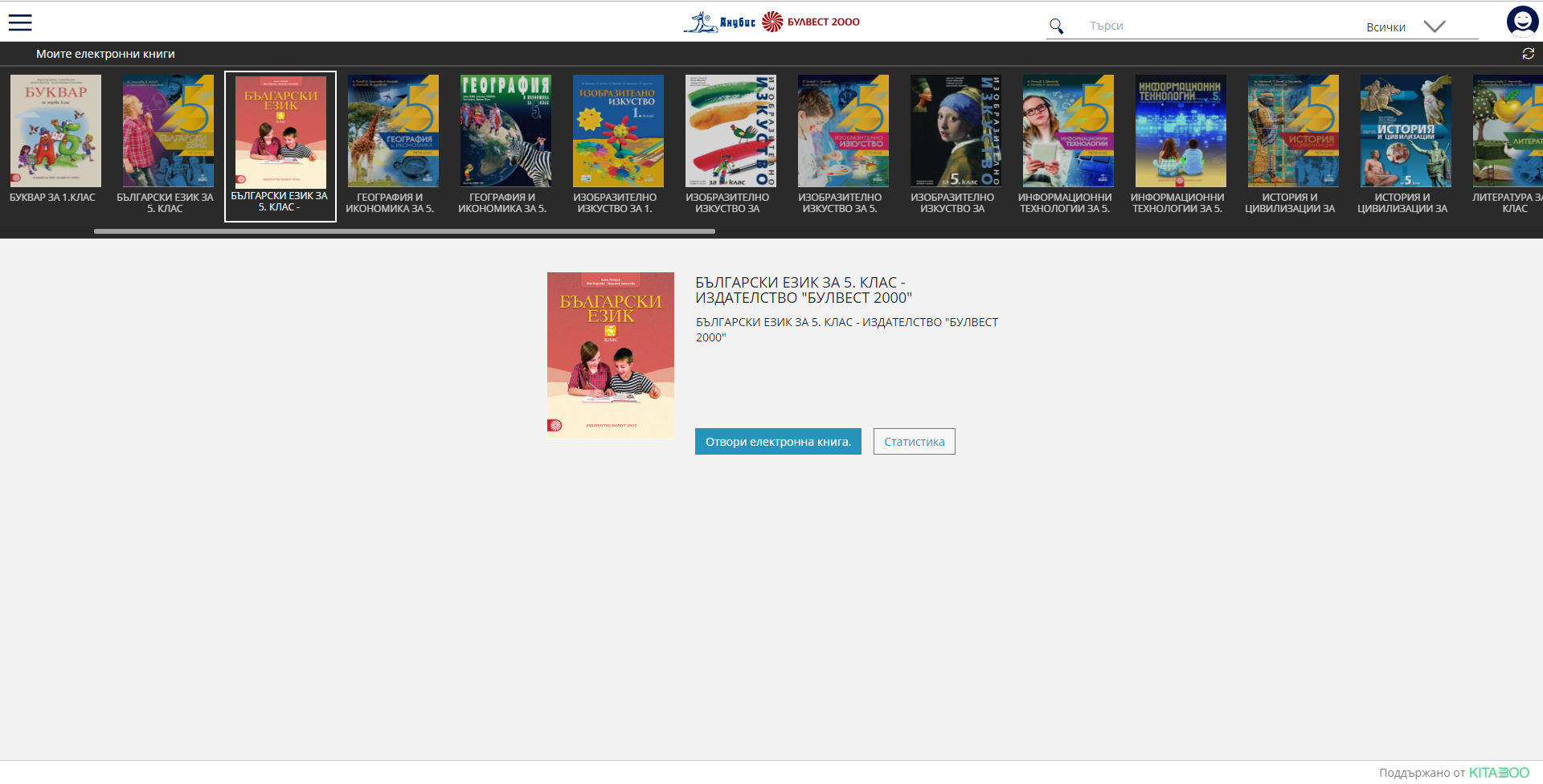The image size is (1543, 784).
Task: Expand the Всички filter dropdown
Action: pyautogui.click(x=1434, y=27)
